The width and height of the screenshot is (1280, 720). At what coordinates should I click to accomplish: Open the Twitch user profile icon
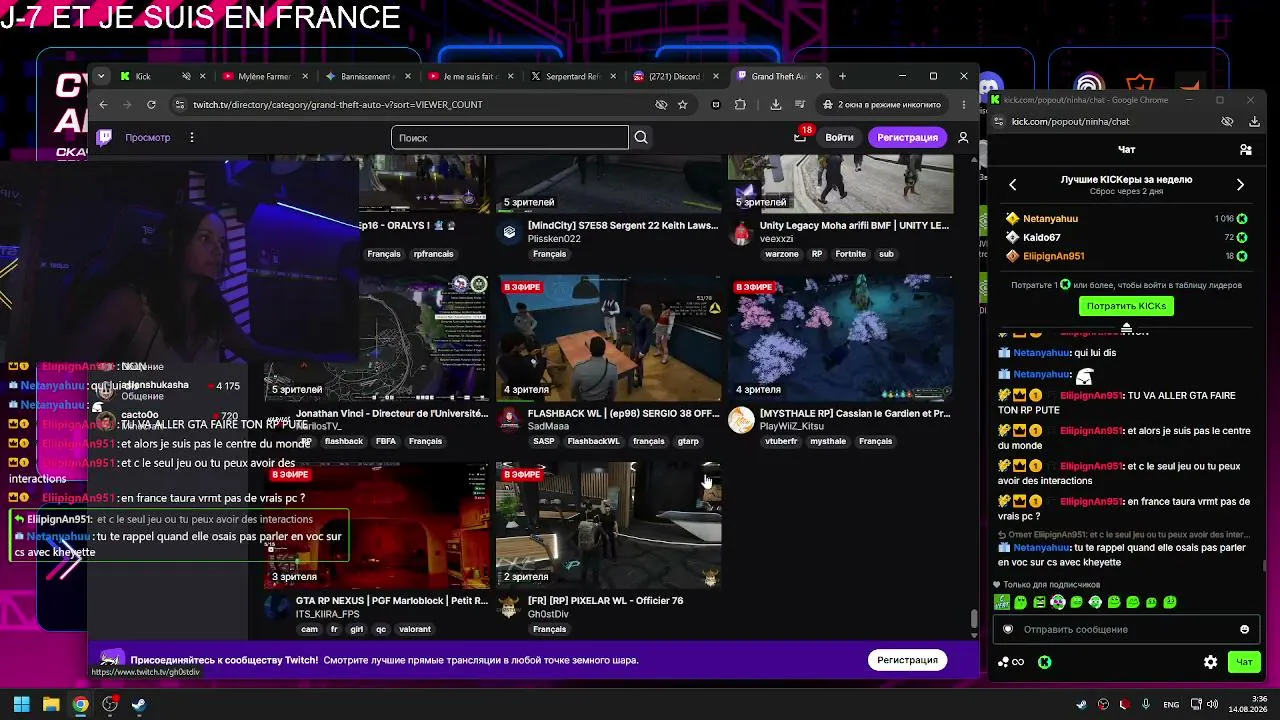point(963,137)
